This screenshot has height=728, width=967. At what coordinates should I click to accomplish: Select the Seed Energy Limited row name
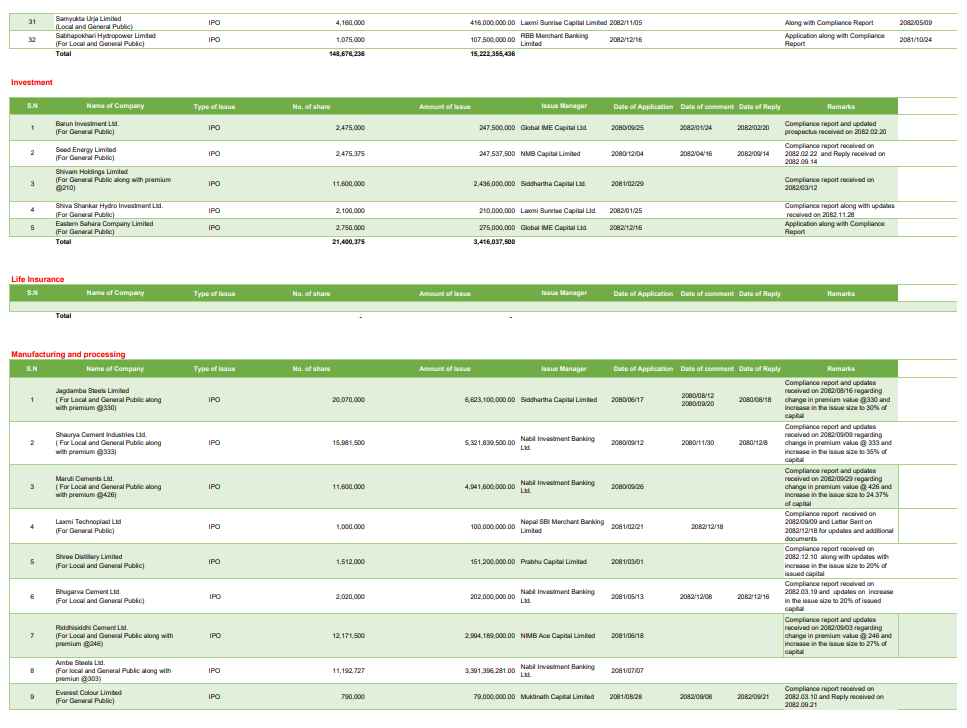point(86,150)
